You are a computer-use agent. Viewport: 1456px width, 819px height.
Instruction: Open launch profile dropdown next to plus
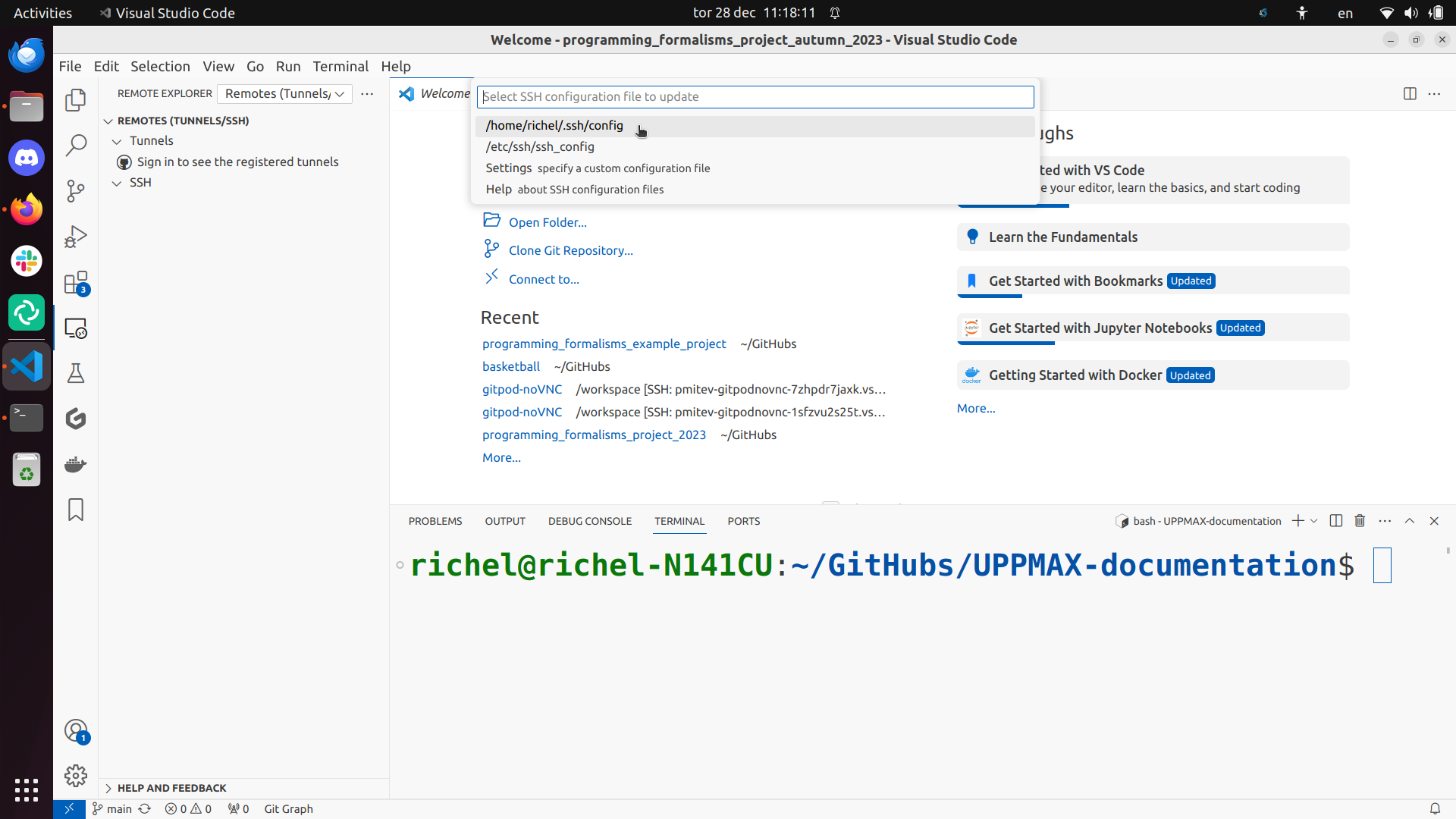(1314, 521)
